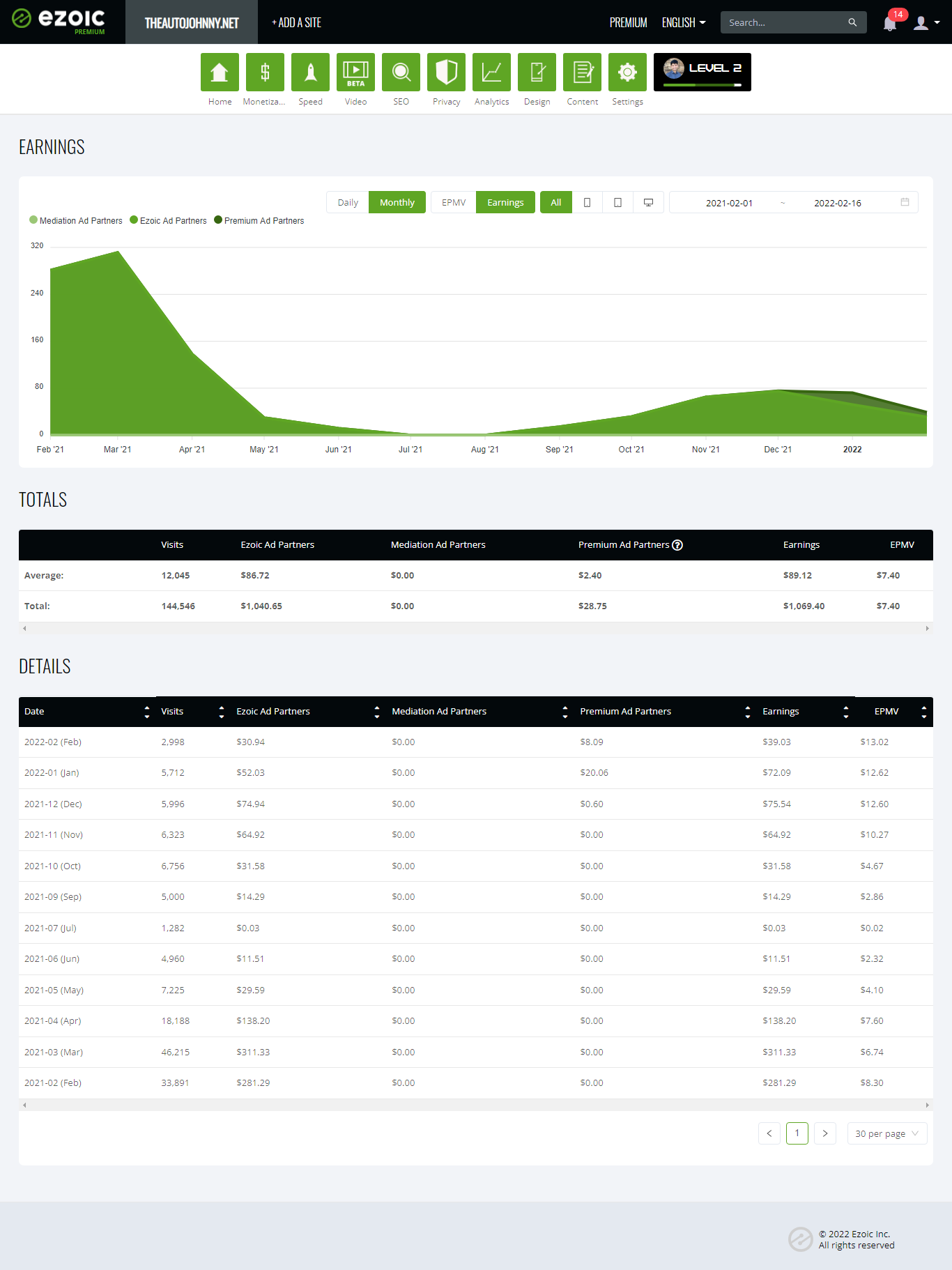Open the Design icon
The image size is (952, 1270).
tap(537, 72)
